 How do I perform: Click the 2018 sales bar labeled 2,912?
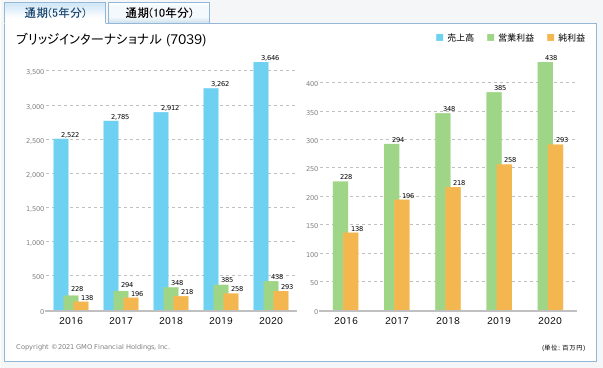tap(161, 211)
